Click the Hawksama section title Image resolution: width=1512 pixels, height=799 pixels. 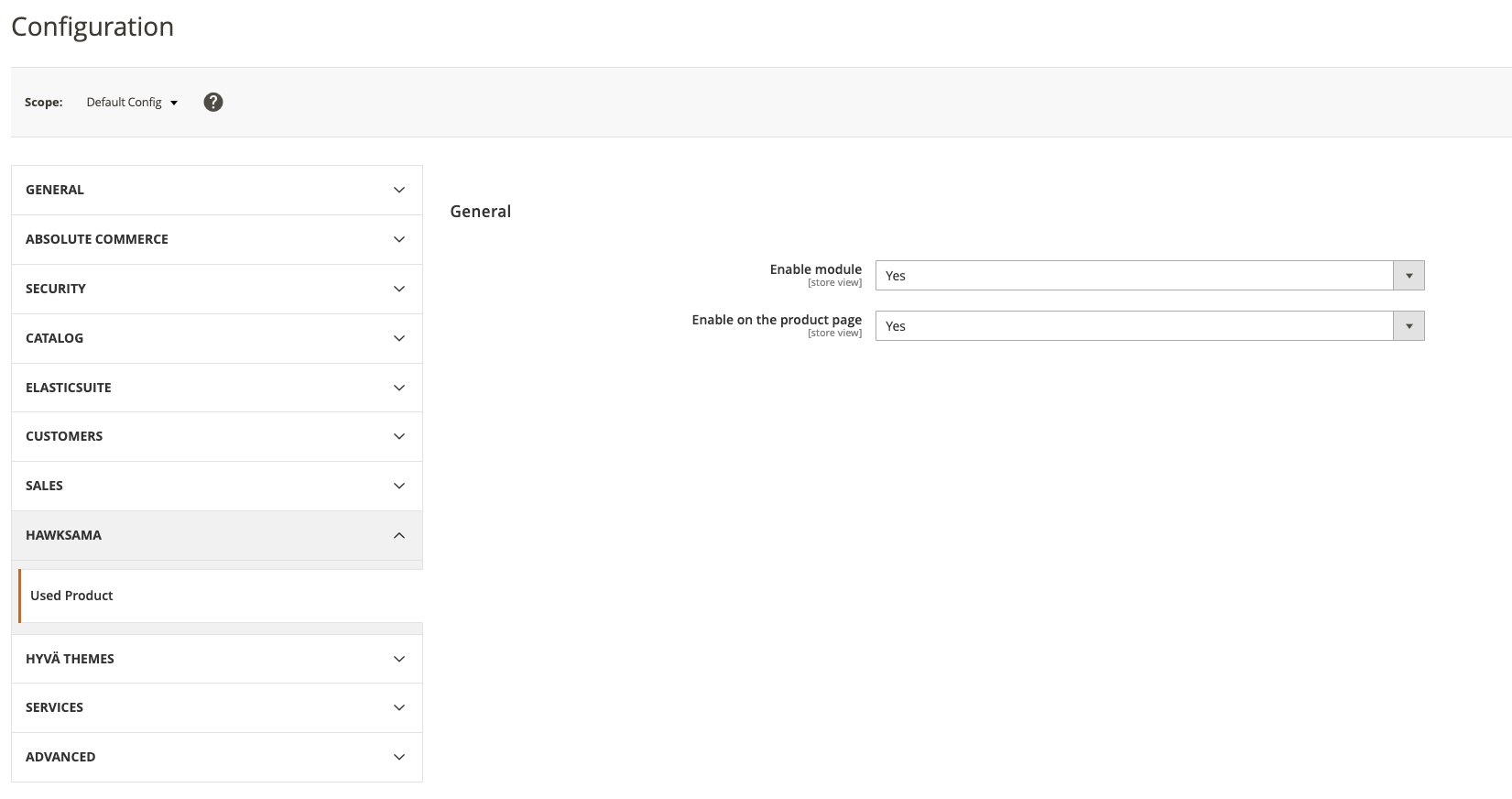(x=63, y=535)
